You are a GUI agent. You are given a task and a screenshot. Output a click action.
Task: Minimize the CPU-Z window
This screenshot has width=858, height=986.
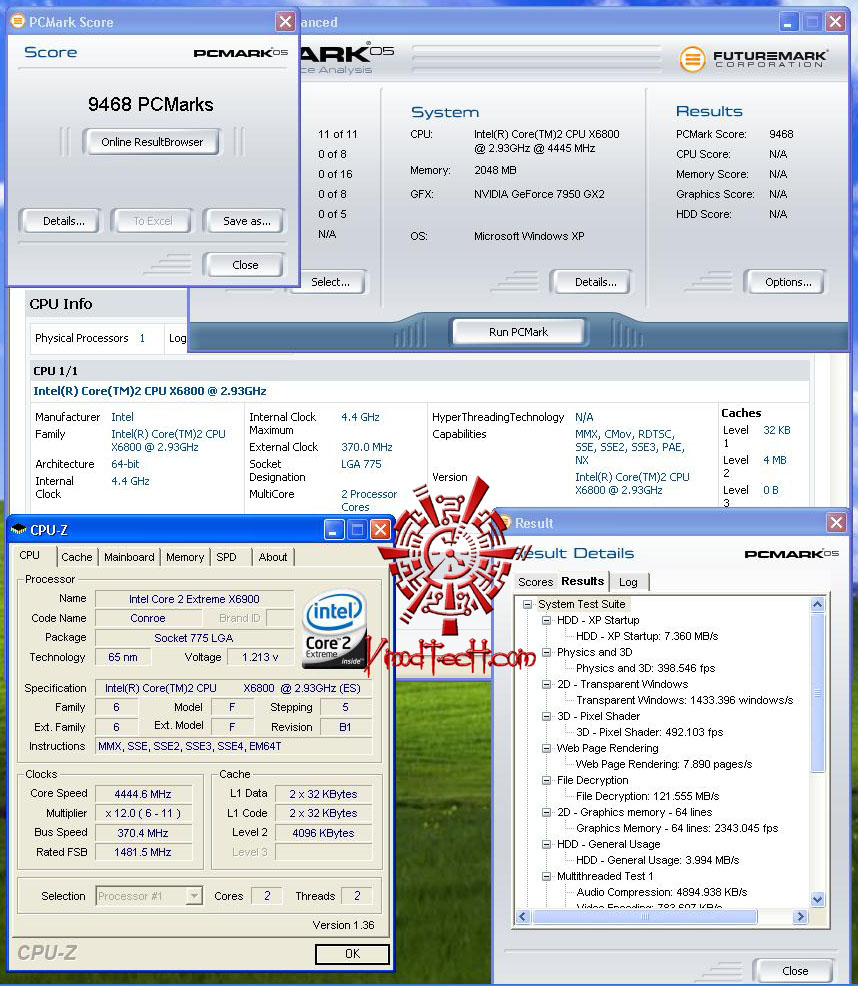[x=333, y=530]
